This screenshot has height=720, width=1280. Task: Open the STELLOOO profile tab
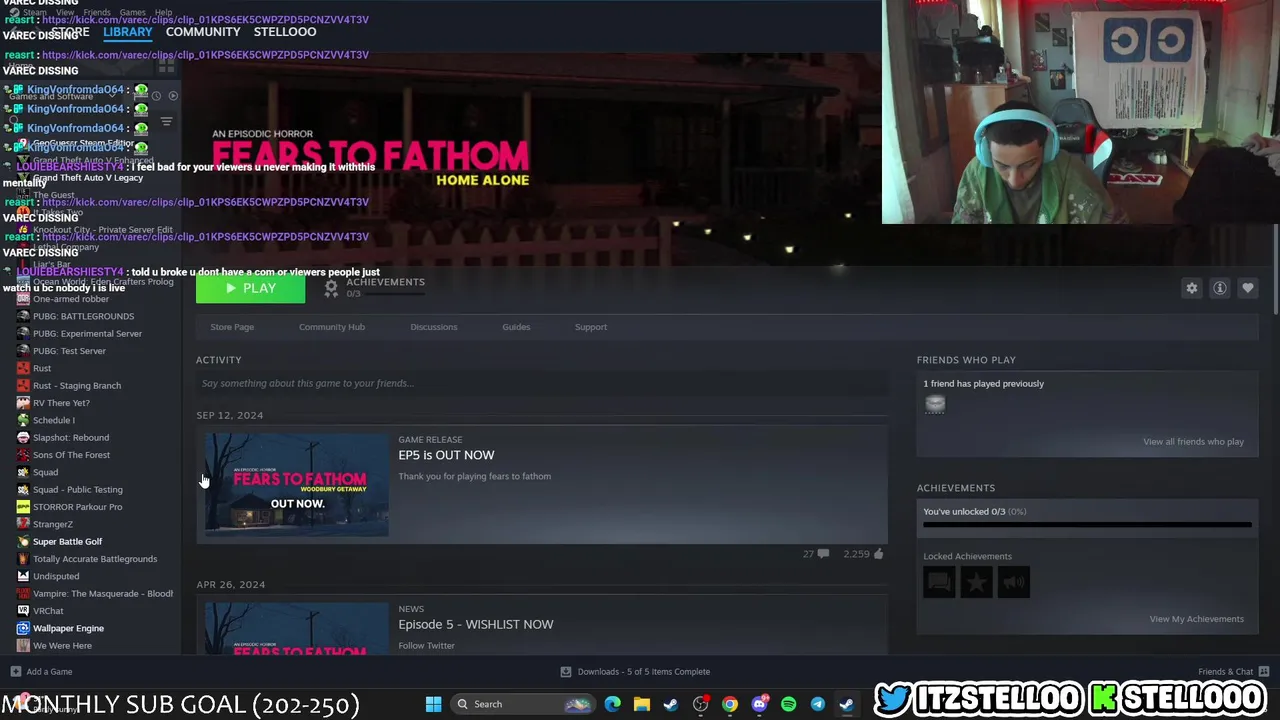(x=285, y=32)
